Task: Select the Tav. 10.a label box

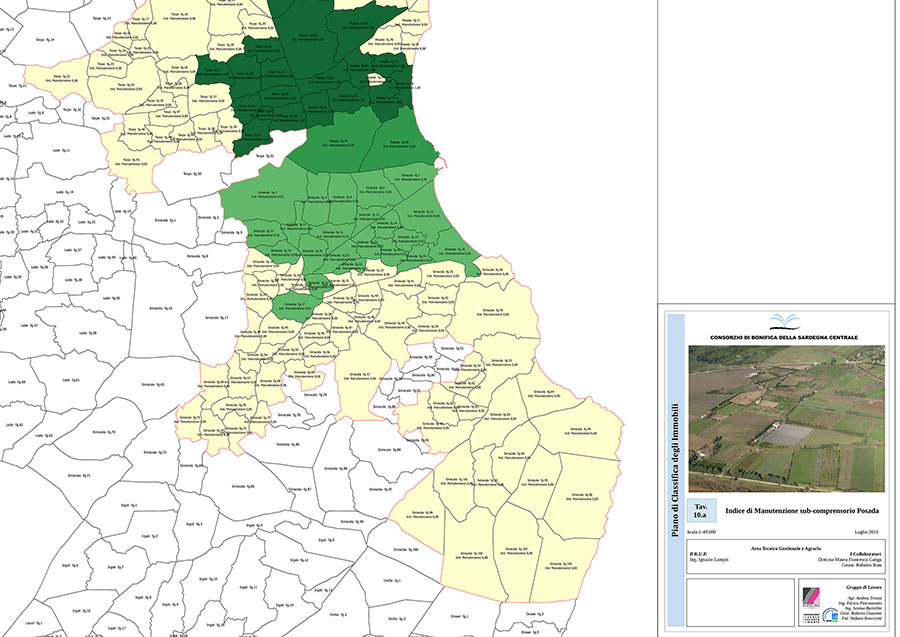Action: coord(701,510)
